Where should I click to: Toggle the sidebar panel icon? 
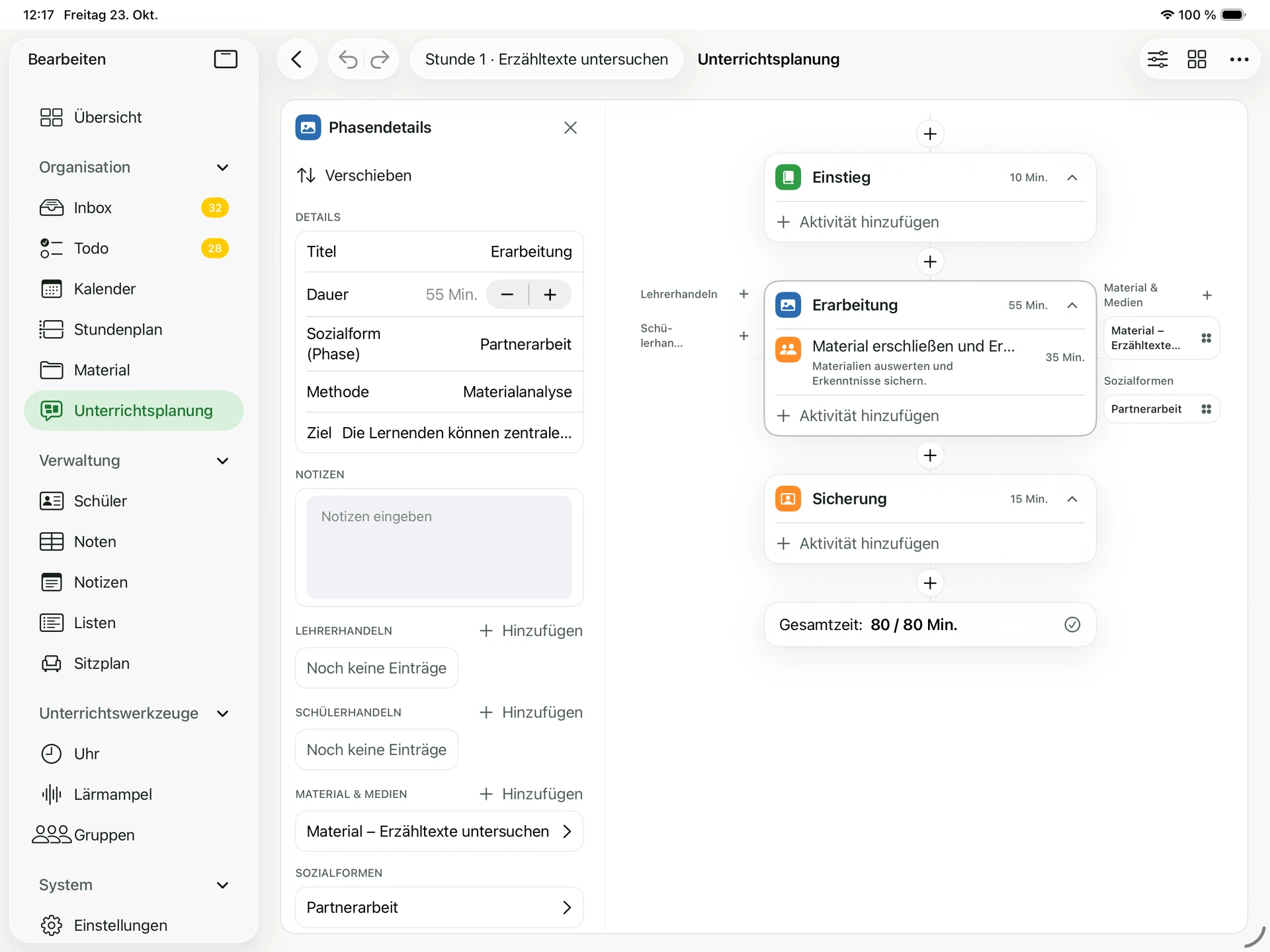pyautogui.click(x=226, y=59)
